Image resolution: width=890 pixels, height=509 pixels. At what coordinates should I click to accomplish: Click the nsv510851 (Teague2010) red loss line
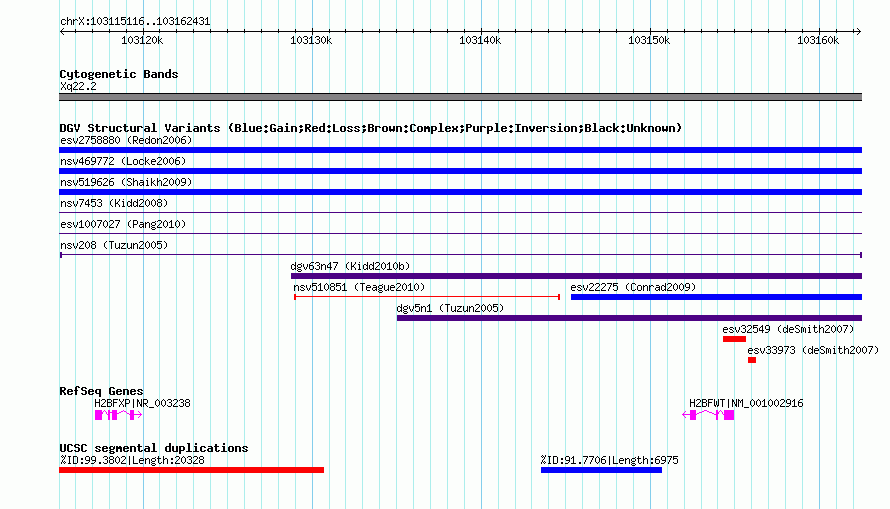coord(427,297)
